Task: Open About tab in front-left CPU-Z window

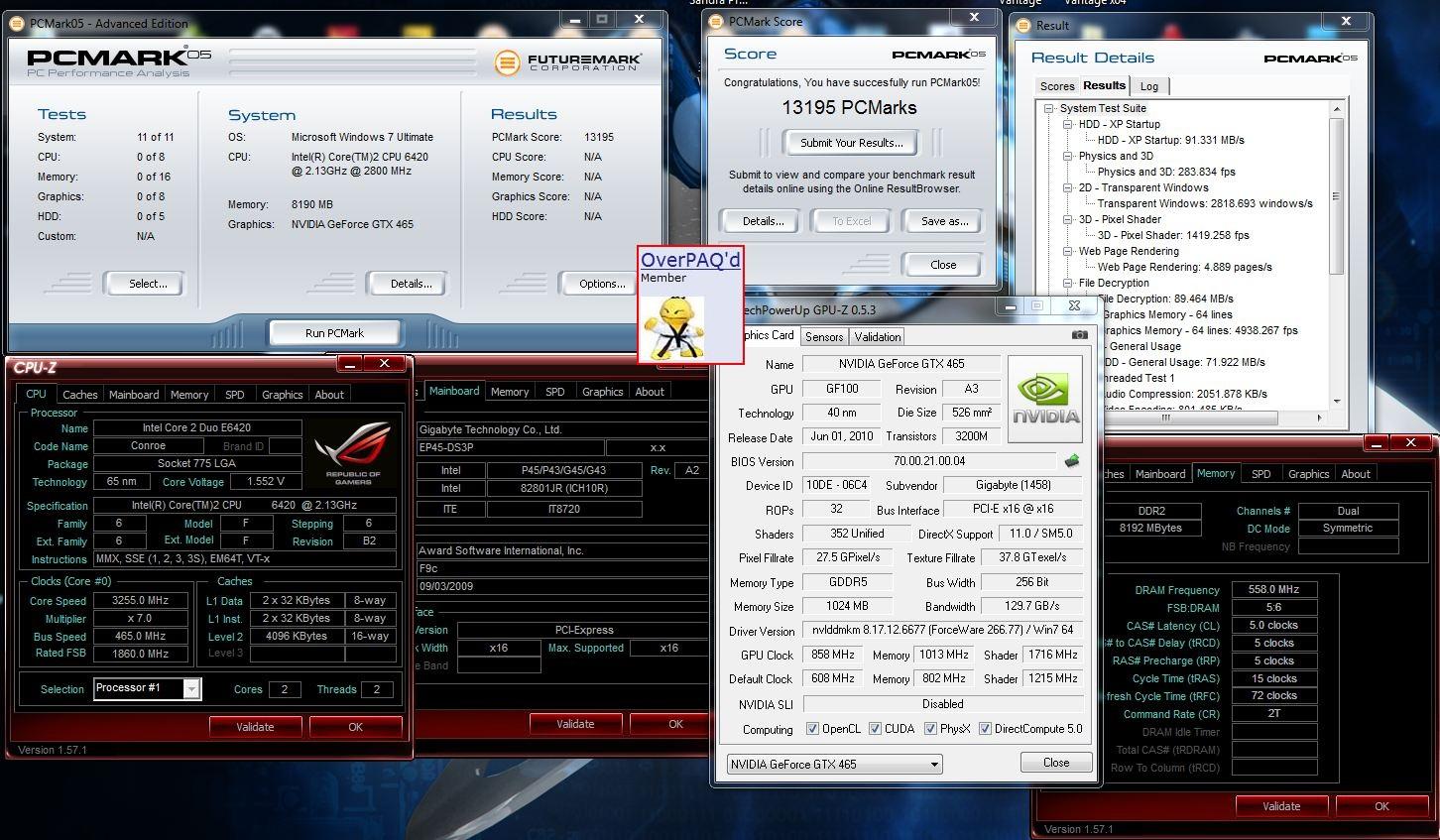Action: pos(329,395)
